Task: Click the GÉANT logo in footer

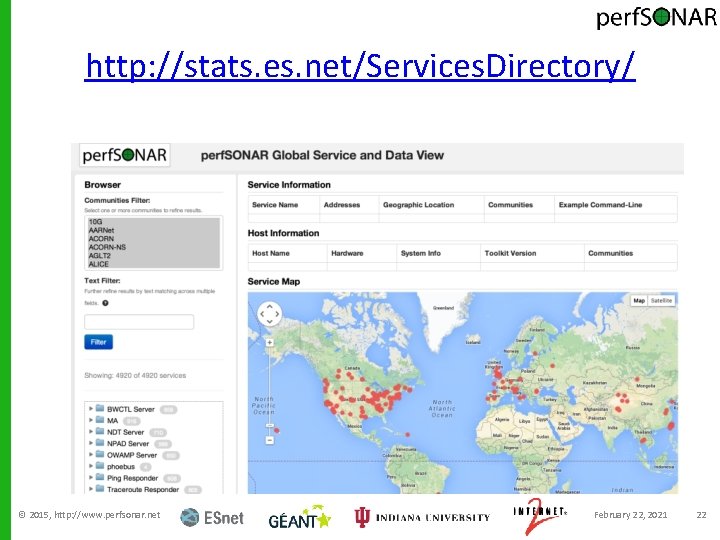Action: pyautogui.click(x=299, y=518)
